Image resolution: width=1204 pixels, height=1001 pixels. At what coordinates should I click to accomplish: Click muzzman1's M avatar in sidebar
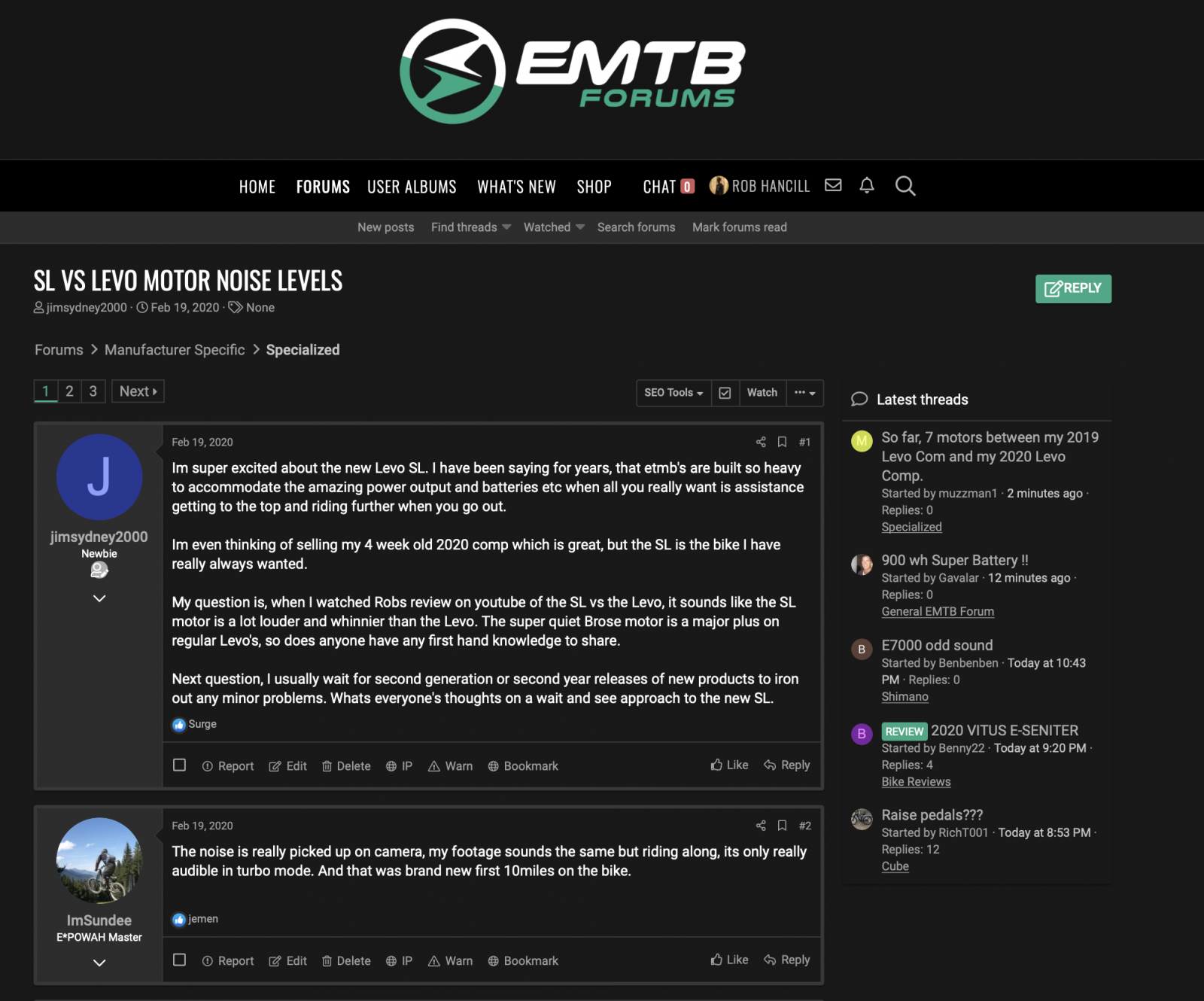[862, 441]
